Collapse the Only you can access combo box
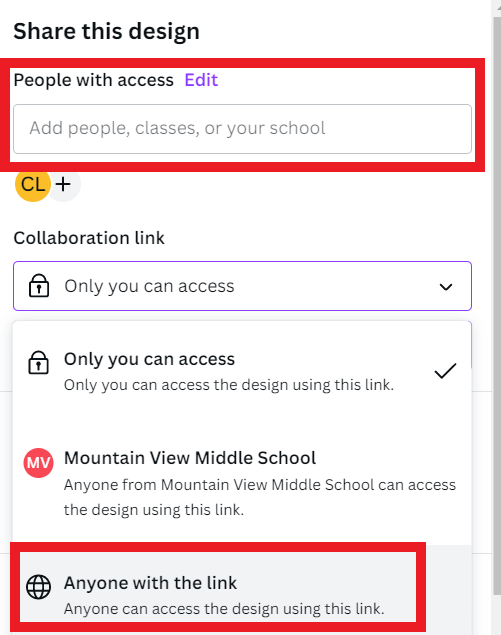Image resolution: width=501 pixels, height=635 pixels. [242, 286]
